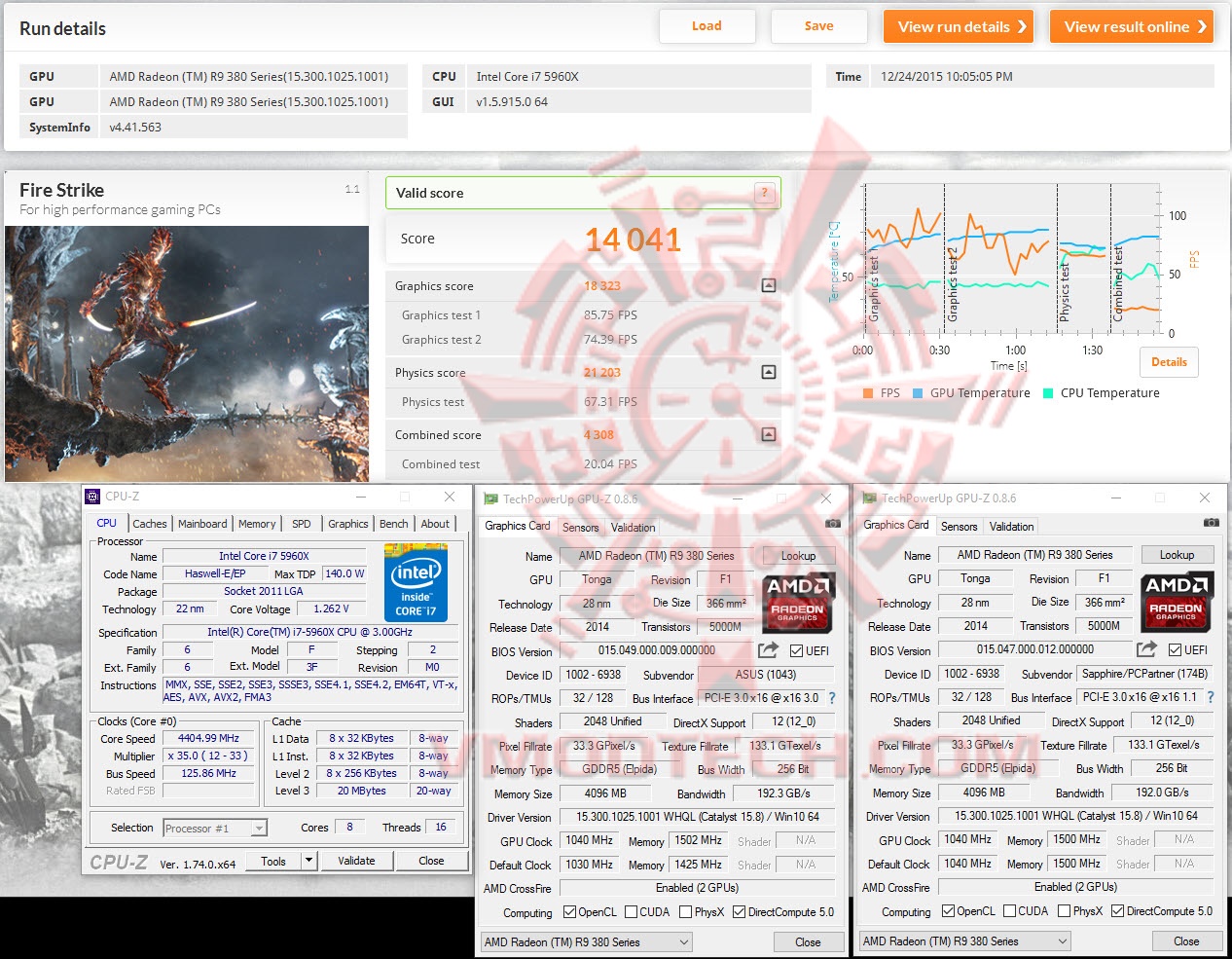Image resolution: width=1232 pixels, height=959 pixels.
Task: Click Bus Interface question mark in Sapphire GPU-Z
Action: tap(1211, 697)
